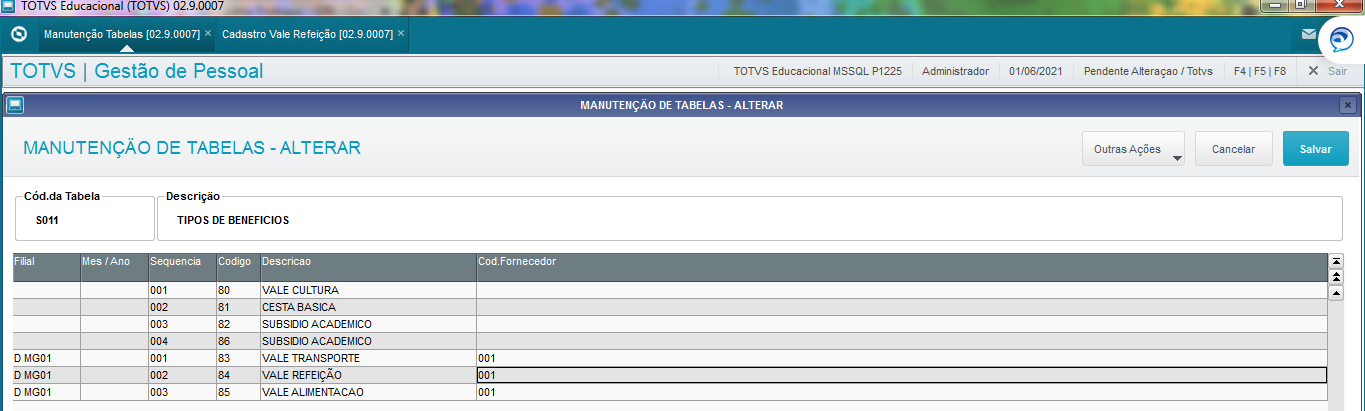The width and height of the screenshot is (1365, 411).
Task: Select the VALE REFEIÇÃO cell
Action: click(x=368, y=376)
